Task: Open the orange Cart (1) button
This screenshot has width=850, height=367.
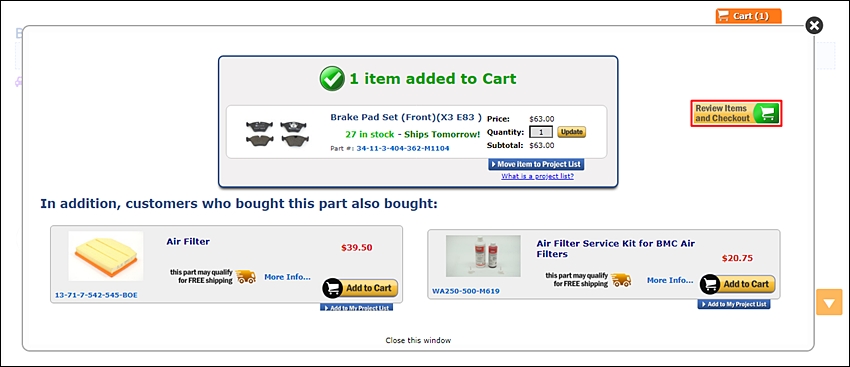Action: tap(748, 16)
